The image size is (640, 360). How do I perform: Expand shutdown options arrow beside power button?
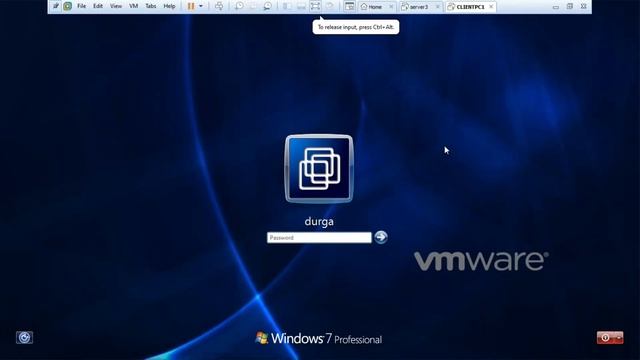click(x=619, y=338)
